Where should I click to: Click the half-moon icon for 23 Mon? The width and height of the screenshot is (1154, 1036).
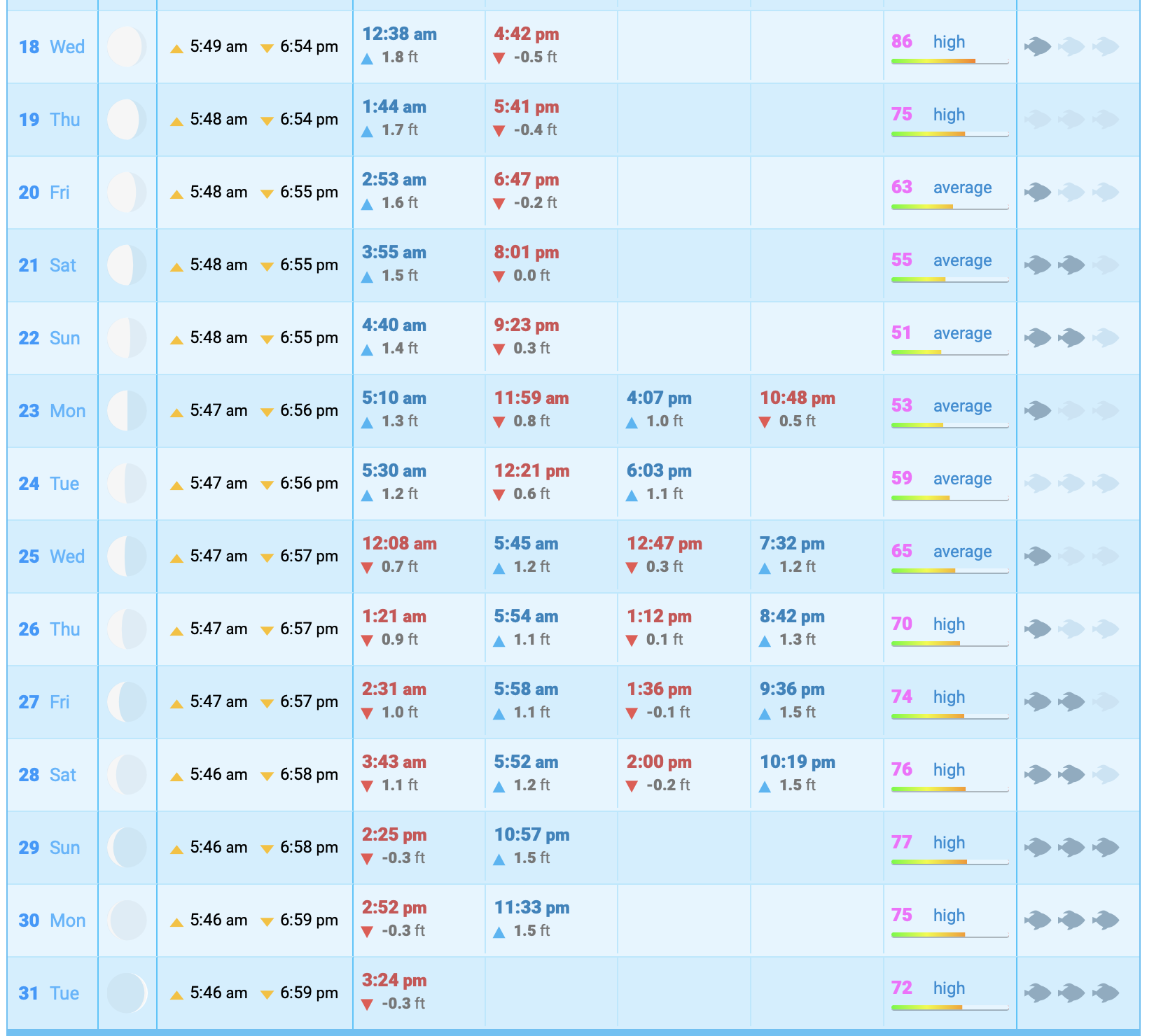tap(127, 411)
